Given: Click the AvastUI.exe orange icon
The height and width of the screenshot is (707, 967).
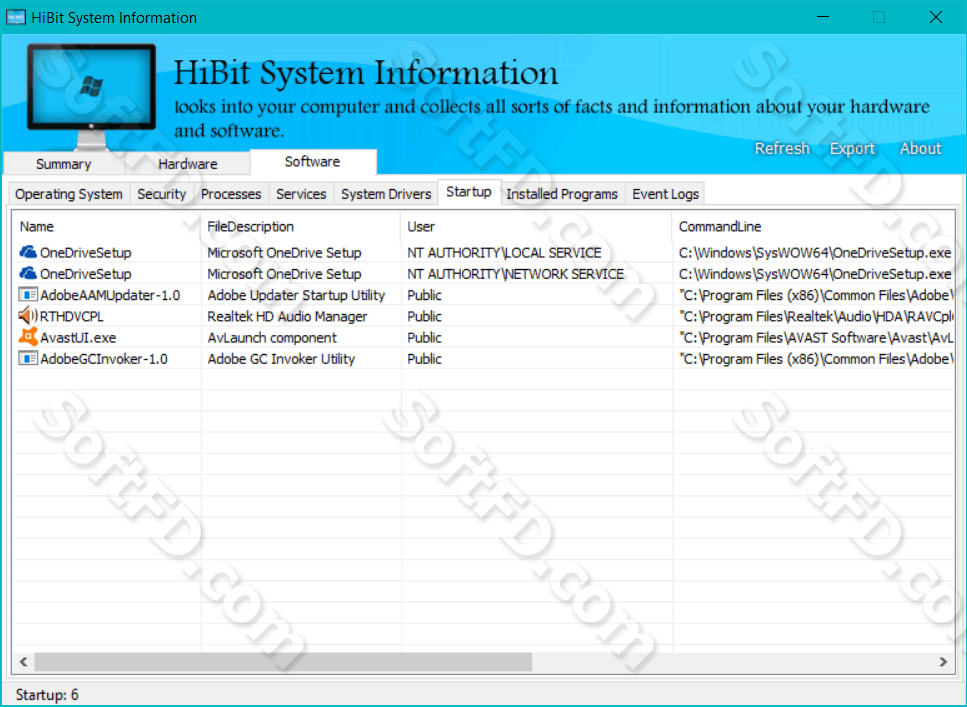Looking at the screenshot, I should [x=28, y=337].
